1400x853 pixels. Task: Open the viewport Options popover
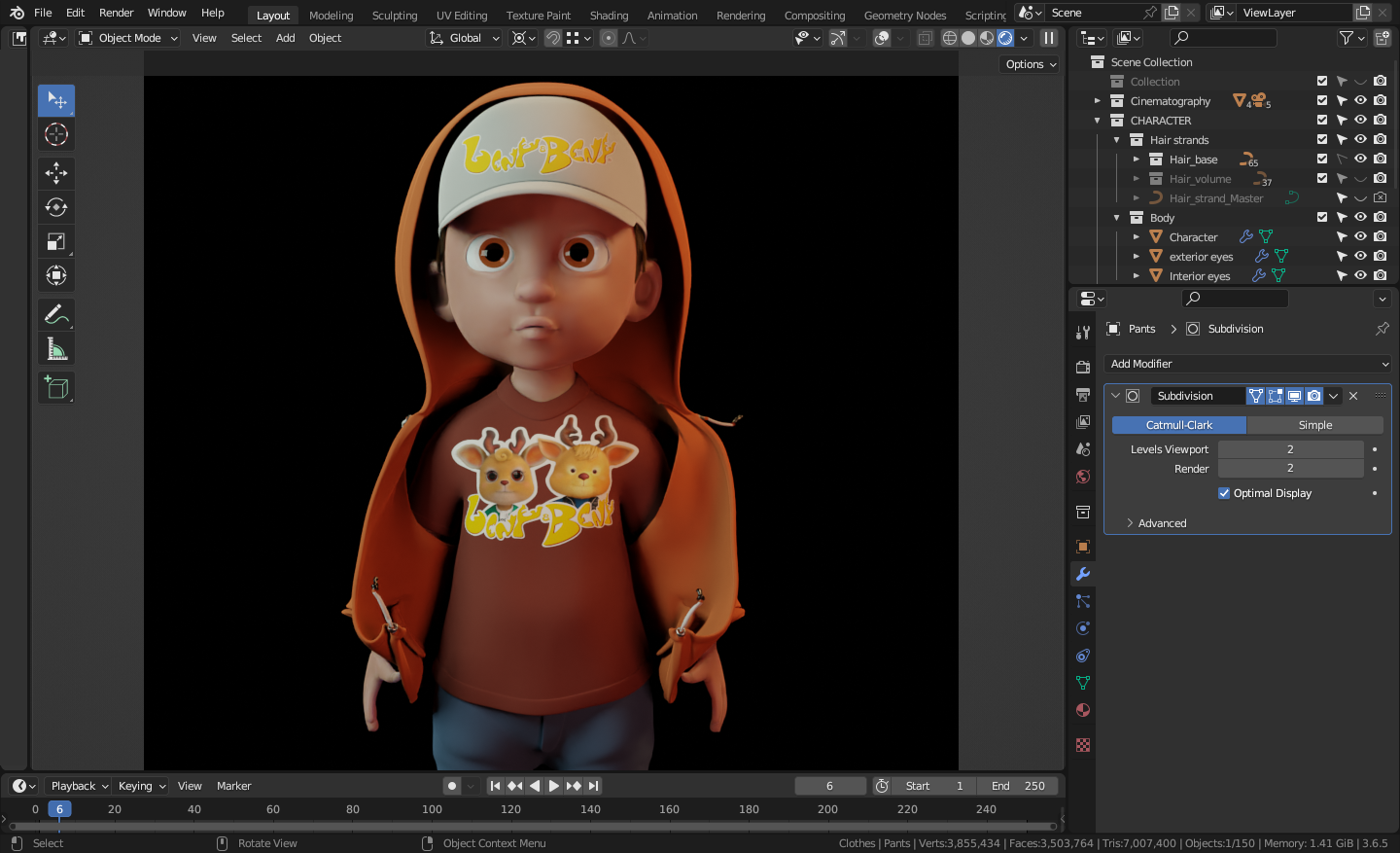1030,64
